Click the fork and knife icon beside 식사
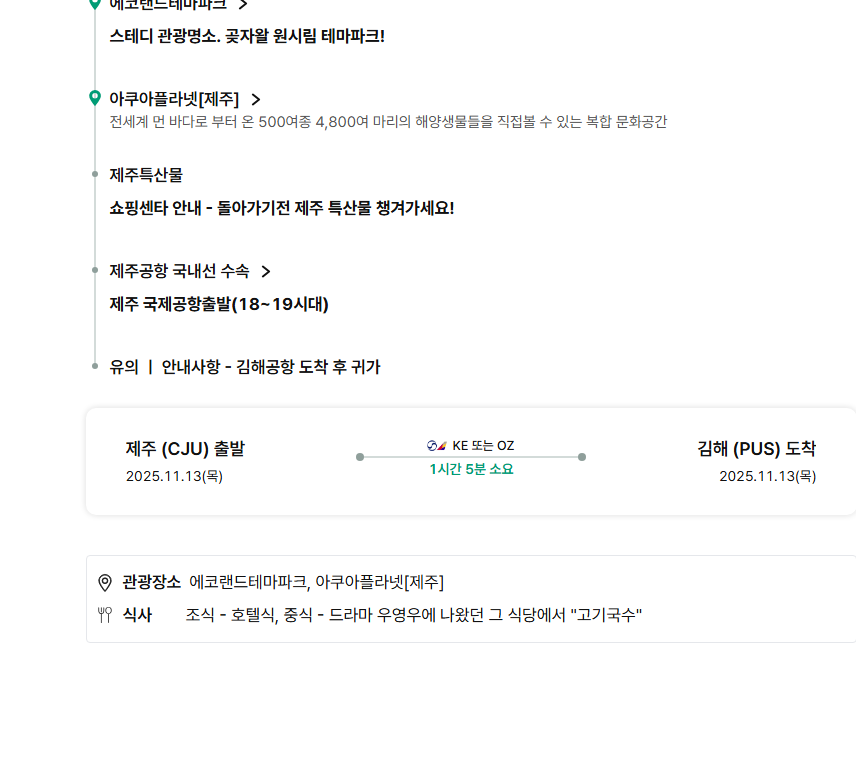The height and width of the screenshot is (759, 856). pyautogui.click(x=105, y=615)
